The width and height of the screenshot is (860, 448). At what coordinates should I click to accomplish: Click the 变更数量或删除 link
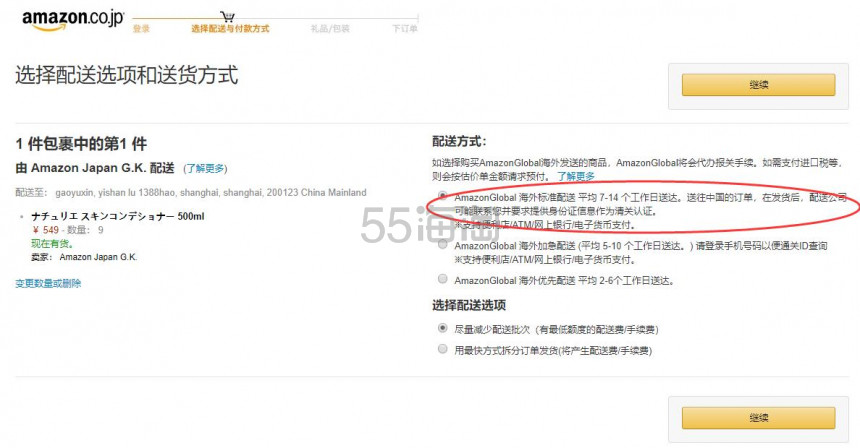(x=48, y=283)
